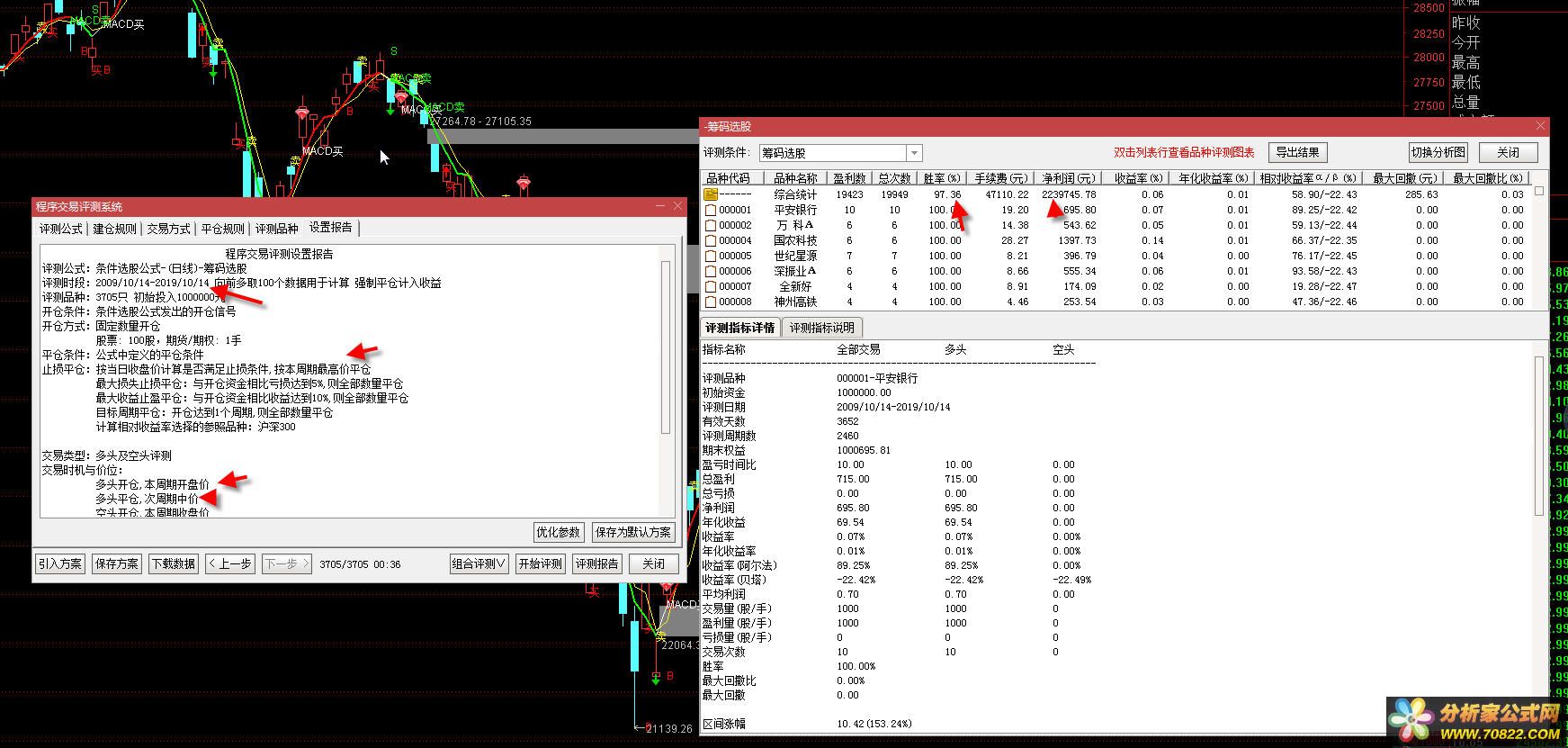Click the row icon for 000005 世纪星源
The image size is (1568, 748).
click(711, 256)
